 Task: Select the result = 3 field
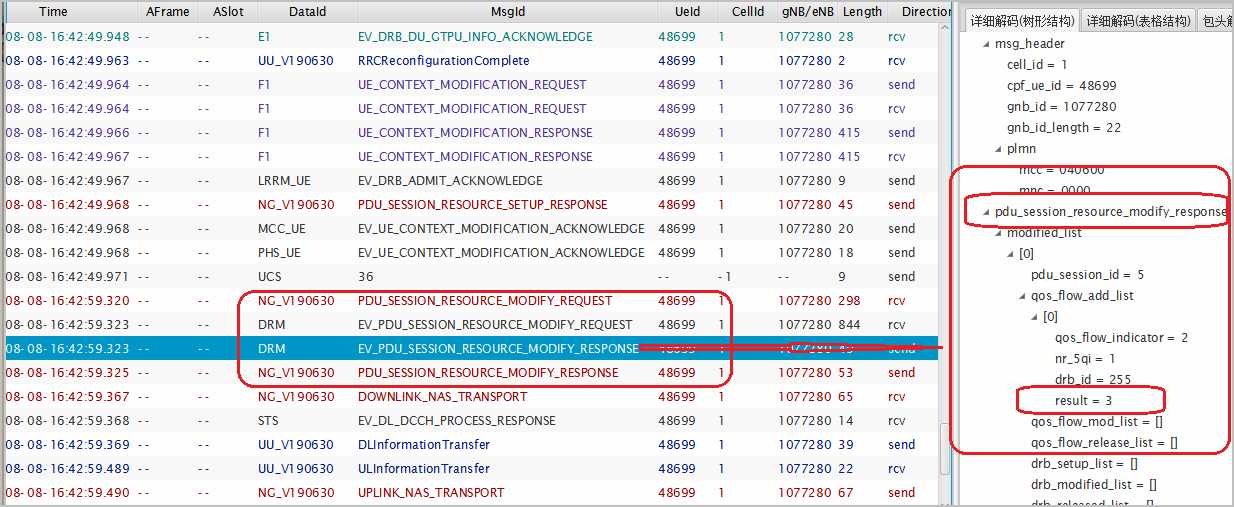pos(1089,401)
